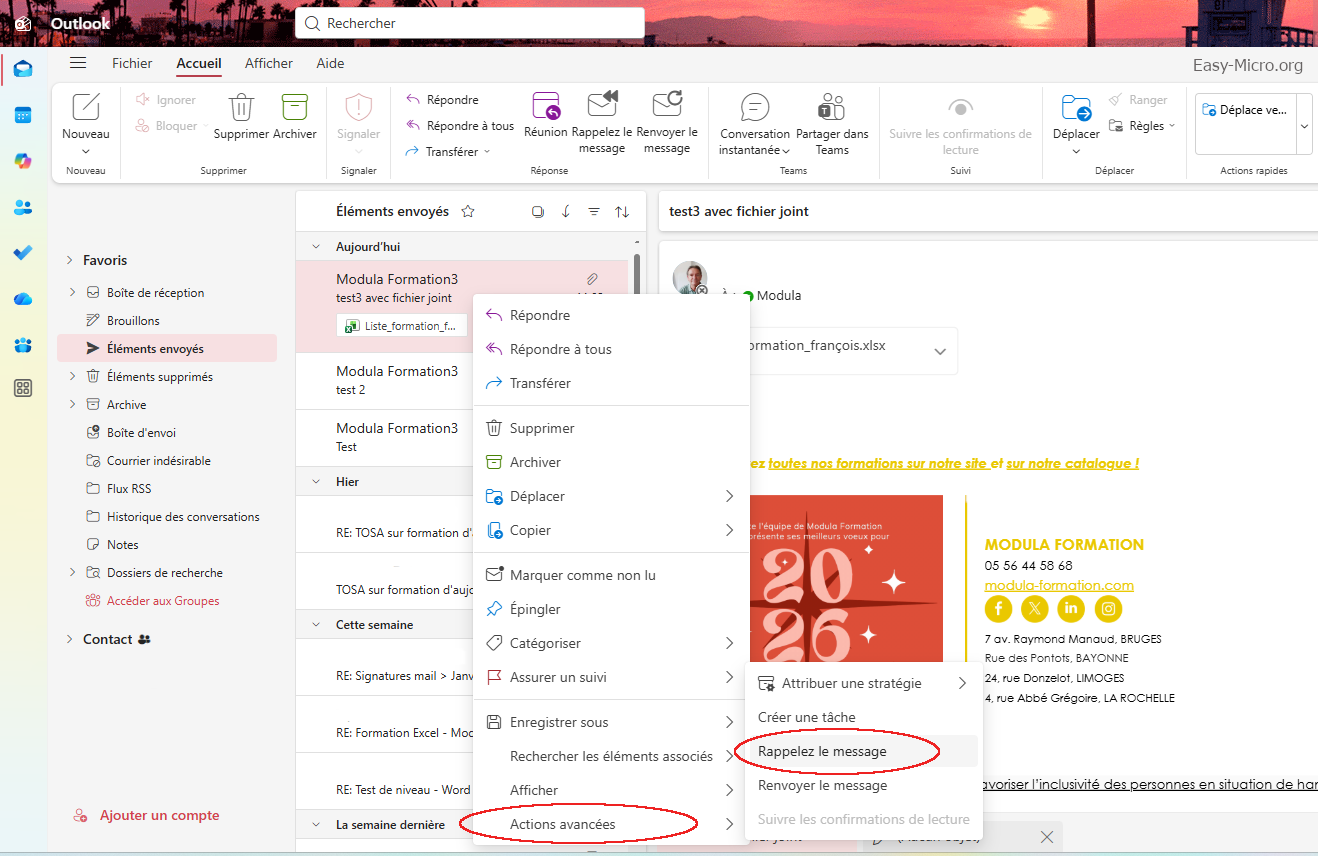Screen dimensions: 1318x856
Task: Click Partager dans Teams icon
Action: pyautogui.click(x=831, y=107)
